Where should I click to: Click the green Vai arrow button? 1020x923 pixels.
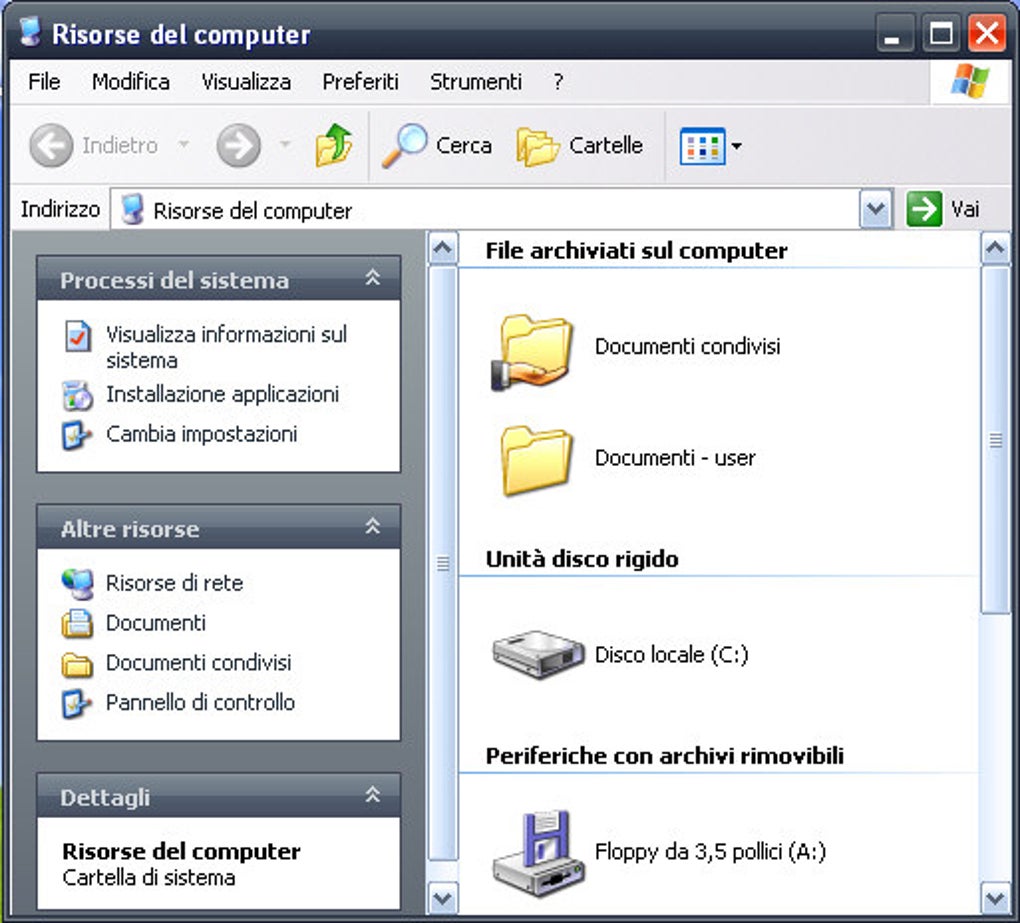pyautogui.click(x=924, y=209)
